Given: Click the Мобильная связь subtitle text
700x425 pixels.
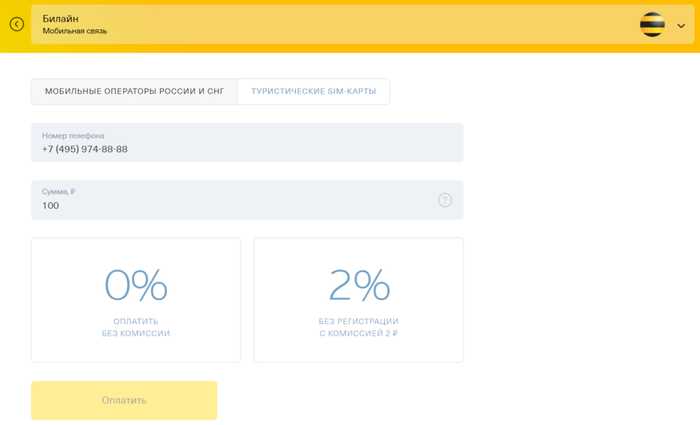Looking at the screenshot, I should point(75,31).
